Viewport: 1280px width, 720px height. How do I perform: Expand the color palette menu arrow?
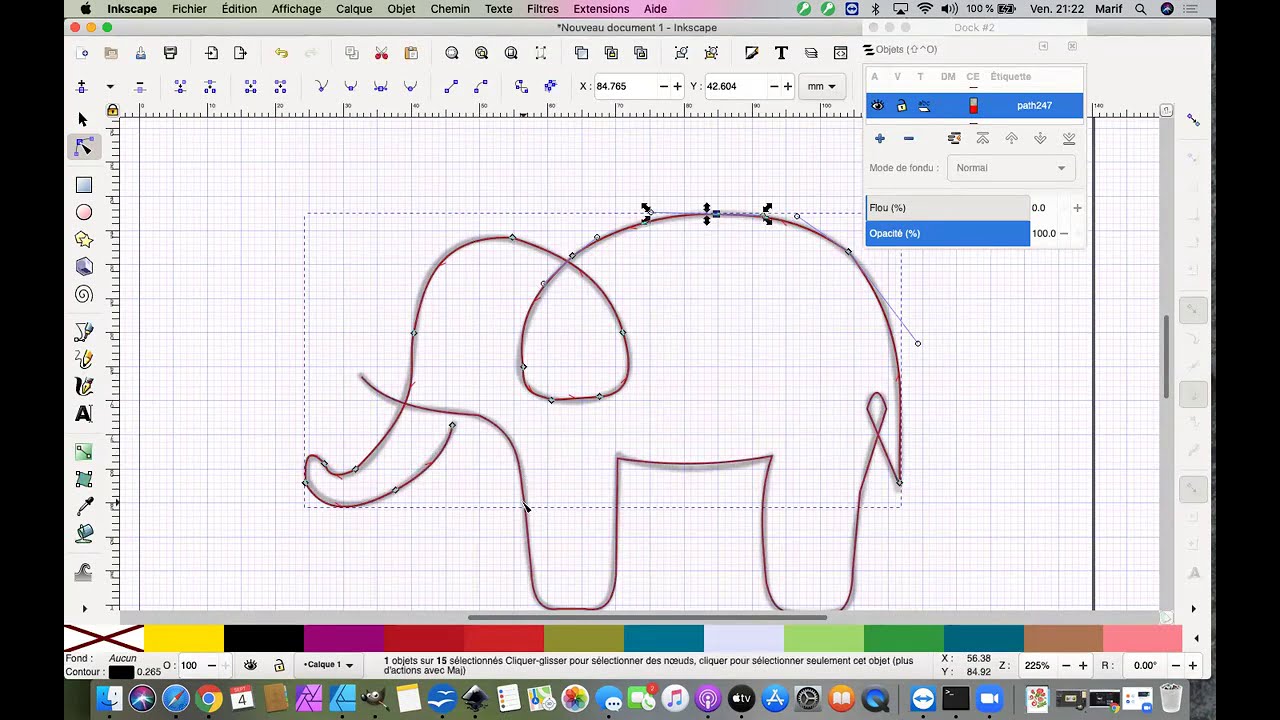1196,638
